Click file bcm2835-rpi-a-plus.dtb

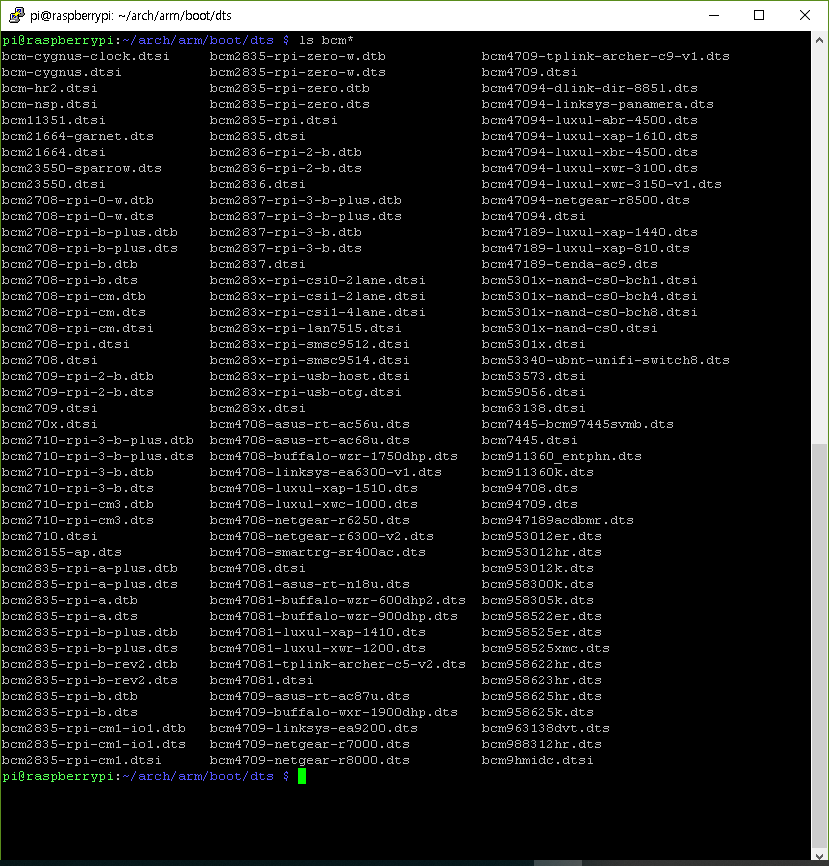coord(89,569)
